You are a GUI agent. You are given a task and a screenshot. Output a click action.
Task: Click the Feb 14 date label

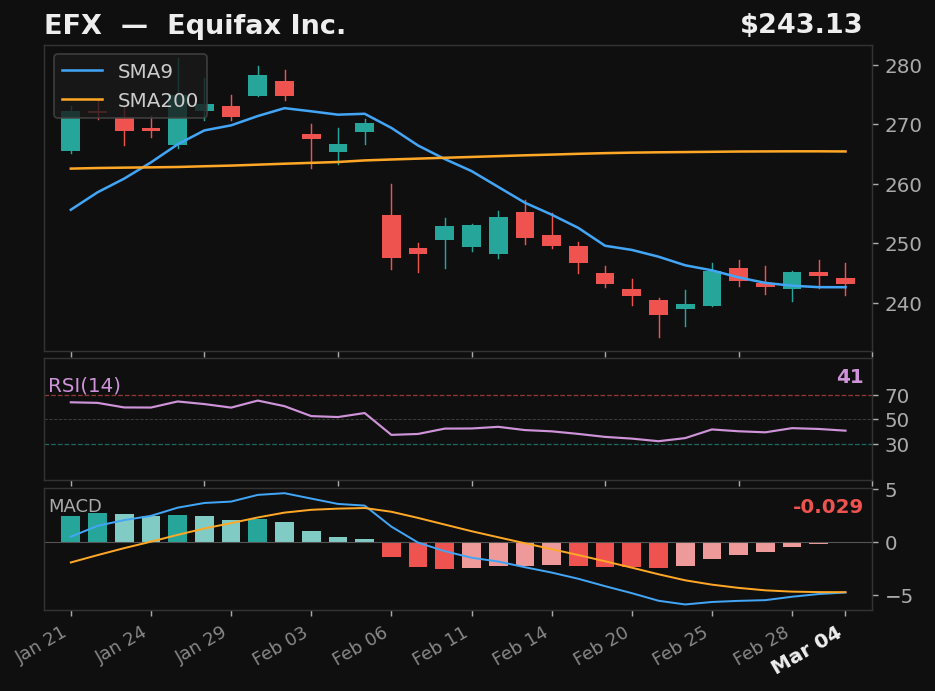(519, 645)
